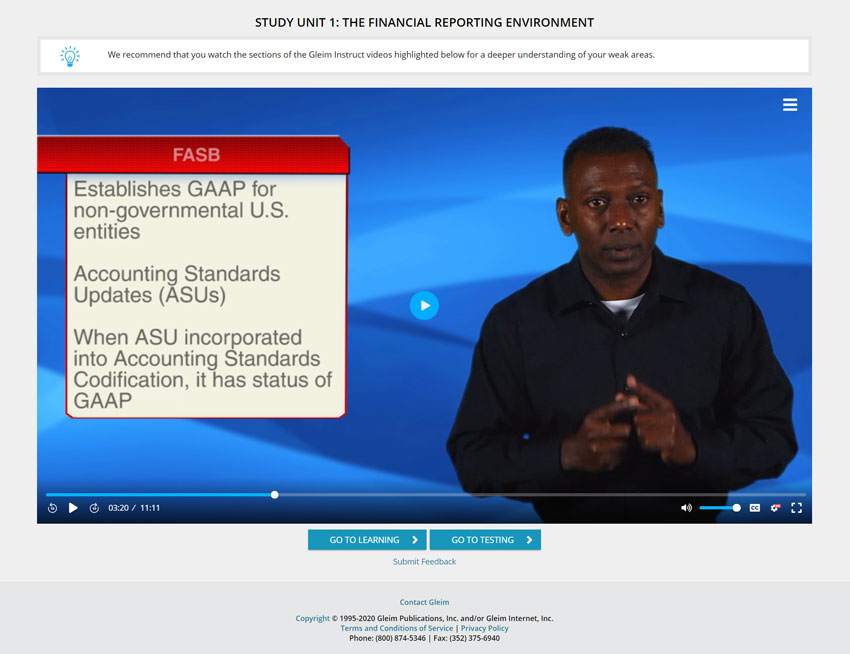This screenshot has height=654, width=850.
Task: Click the GO TO LEARNING button
Action: click(x=367, y=540)
